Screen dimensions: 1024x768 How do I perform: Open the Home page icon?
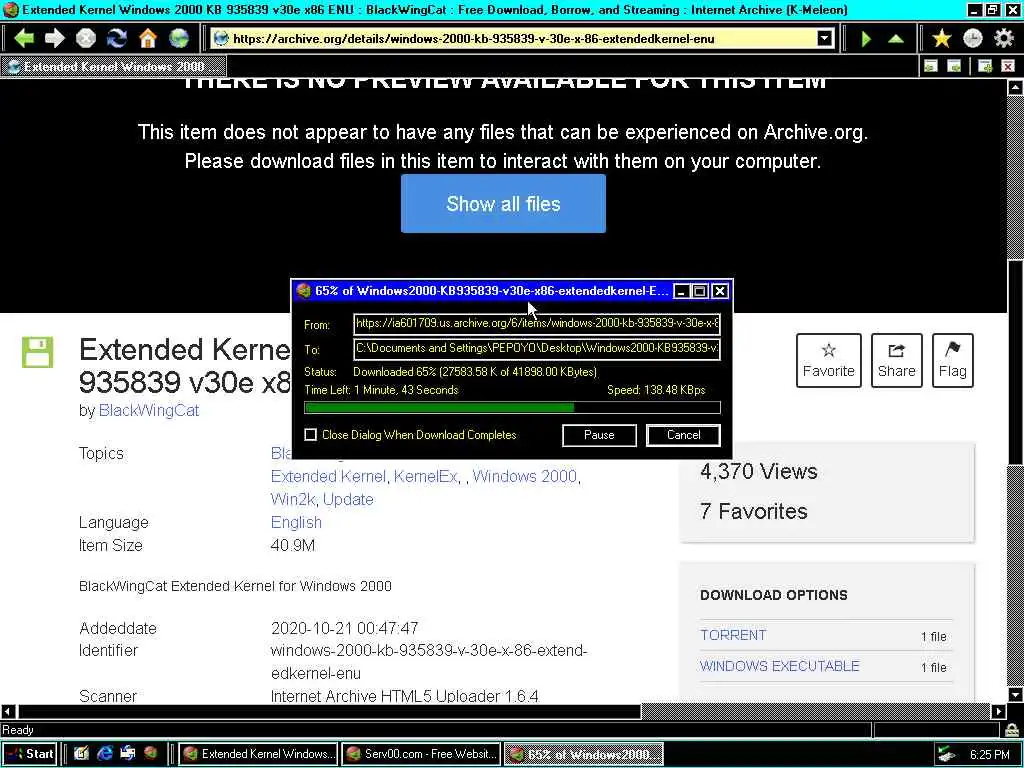(x=148, y=39)
